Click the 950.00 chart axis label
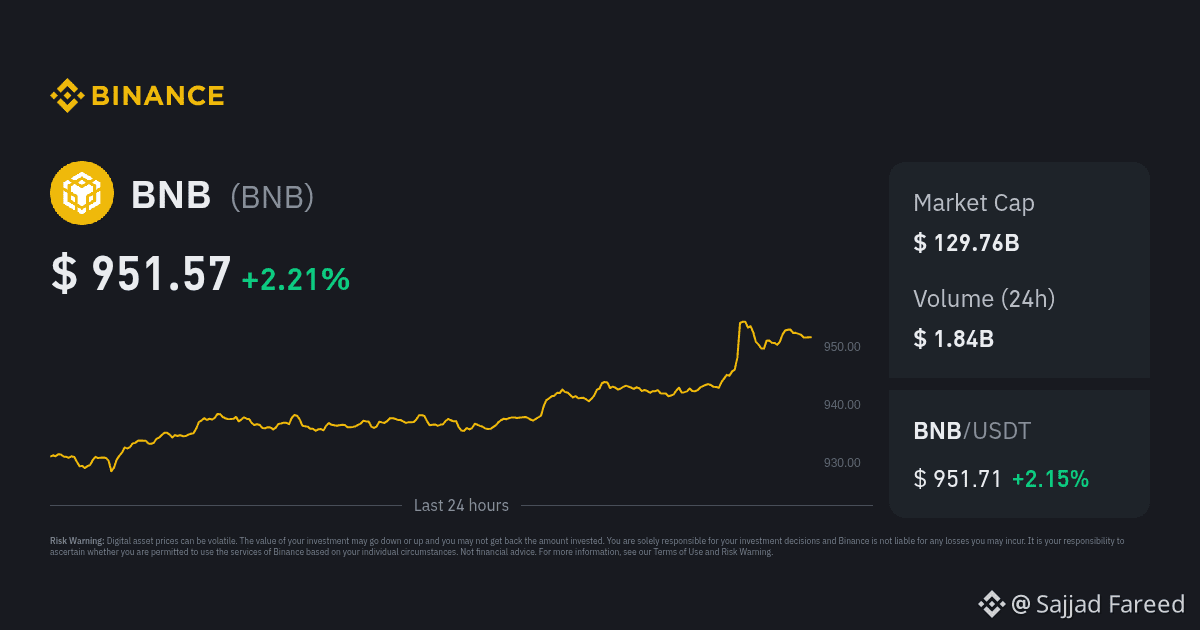 tap(841, 347)
